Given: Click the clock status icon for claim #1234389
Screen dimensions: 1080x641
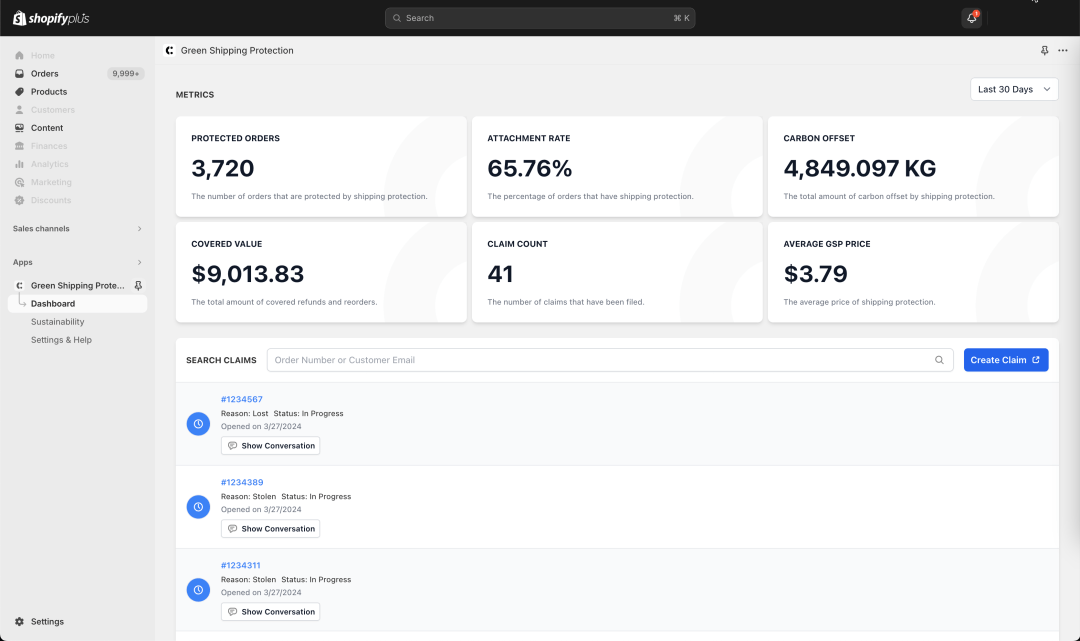Looking at the screenshot, I should [x=198, y=507].
